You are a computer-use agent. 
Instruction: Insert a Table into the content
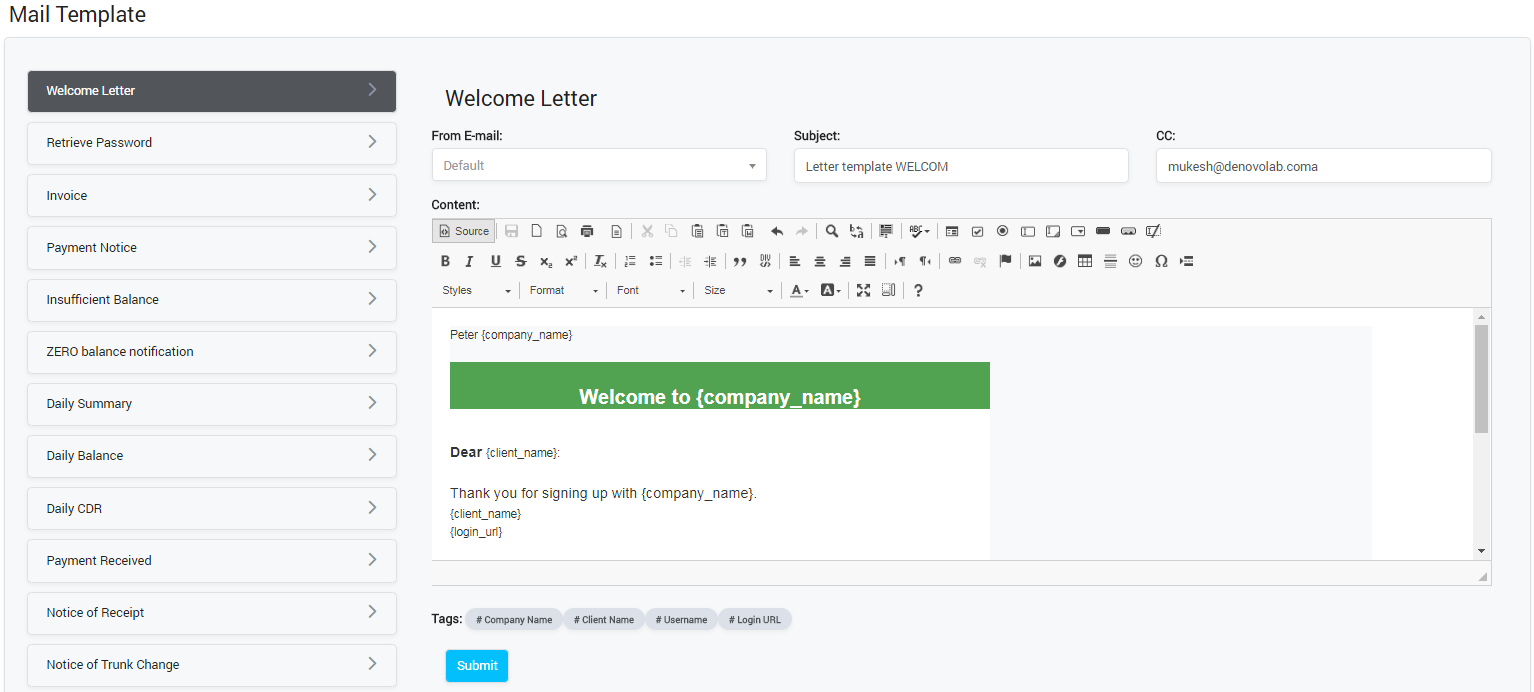(1085, 261)
